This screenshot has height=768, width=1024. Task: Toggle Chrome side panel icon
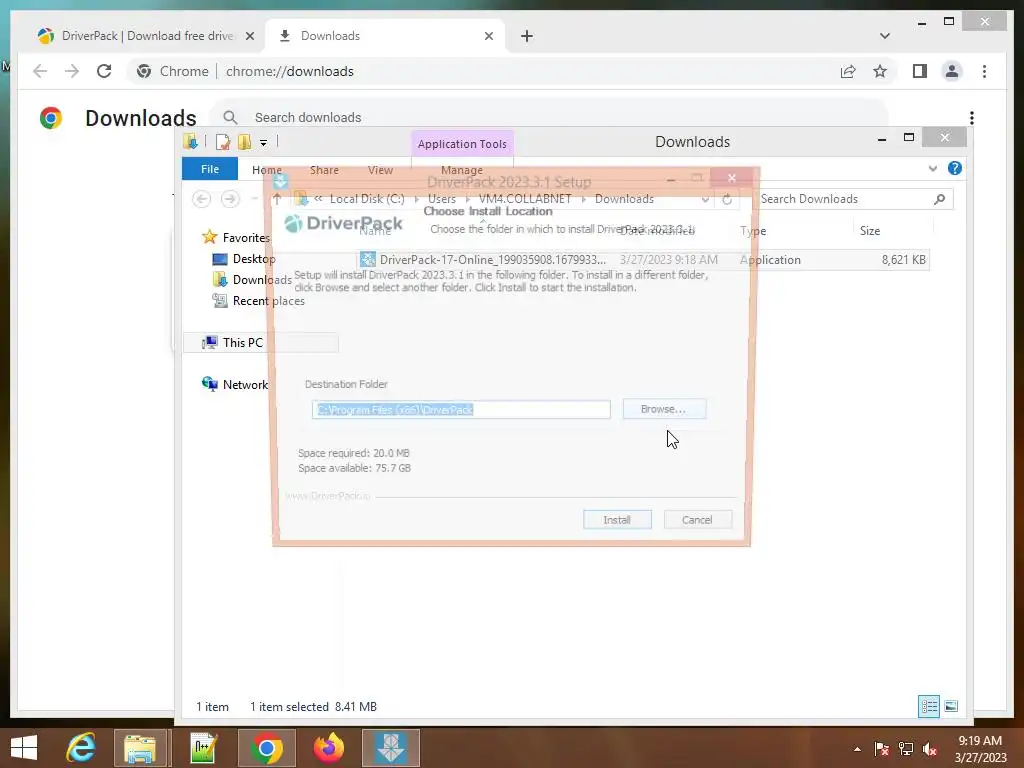point(920,71)
